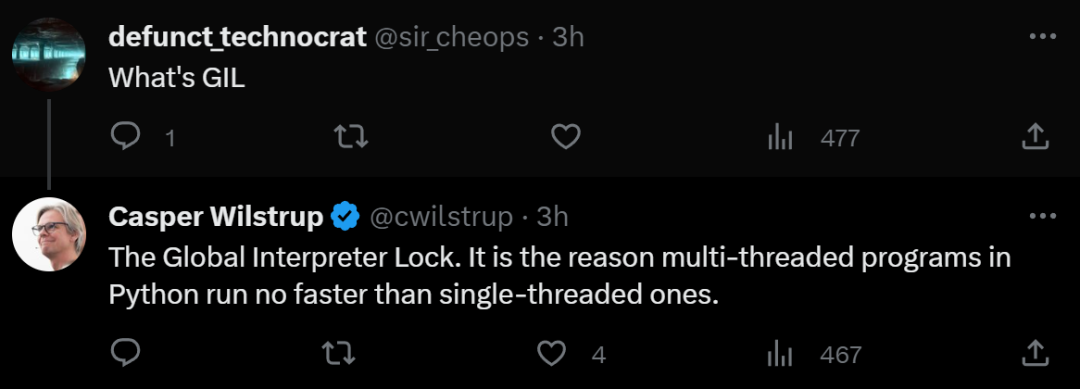Retweet the "What's GIL" tweet
Viewport: 1080px width, 389px height.
(351, 137)
